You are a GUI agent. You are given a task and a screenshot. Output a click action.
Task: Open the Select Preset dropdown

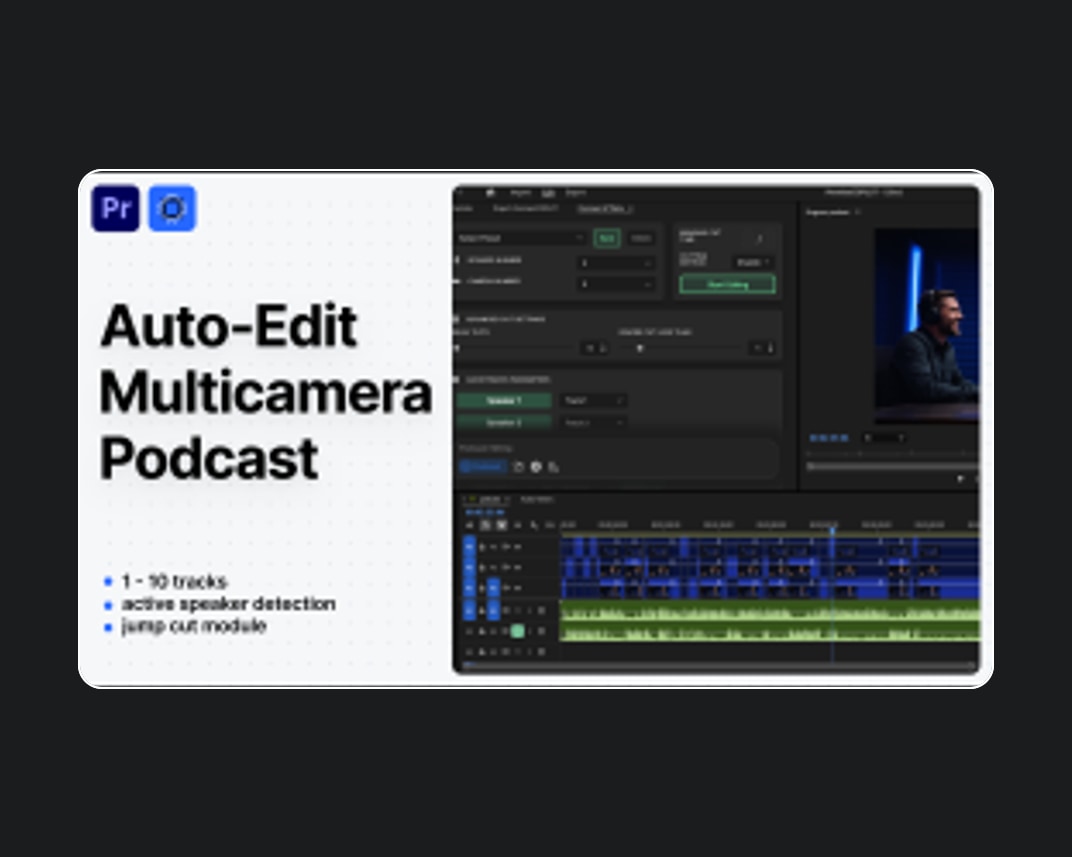(x=520, y=238)
